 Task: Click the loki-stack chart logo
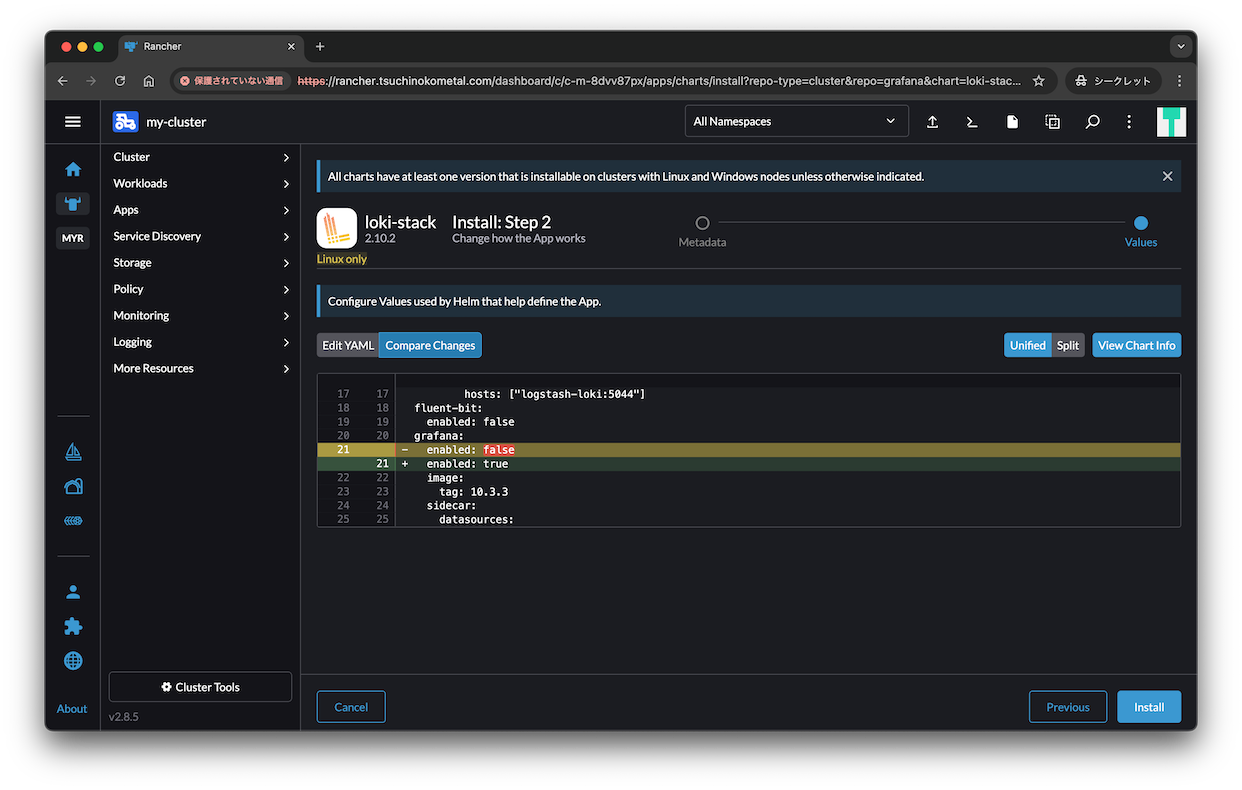(337, 228)
